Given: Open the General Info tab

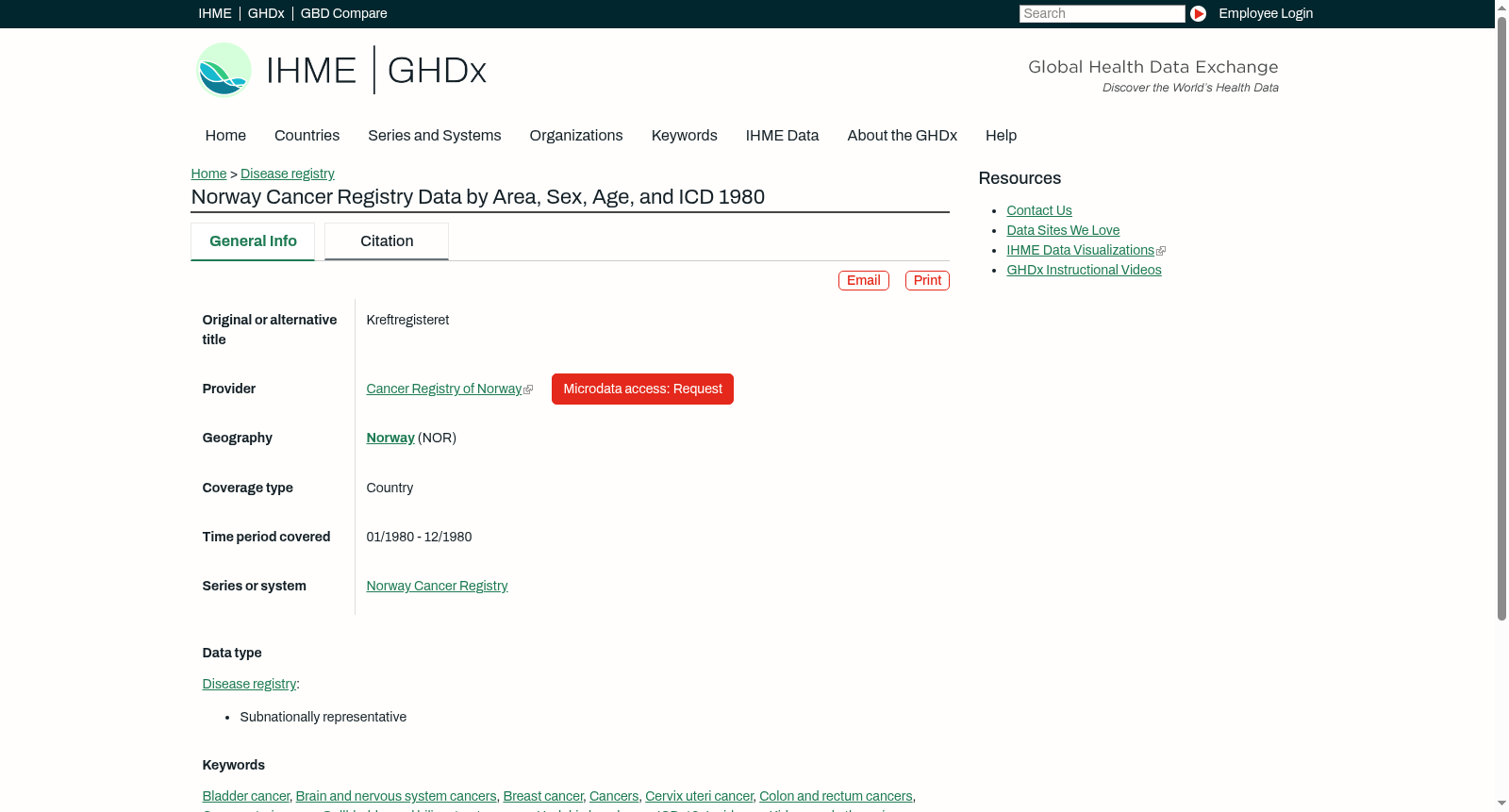Looking at the screenshot, I should (253, 241).
